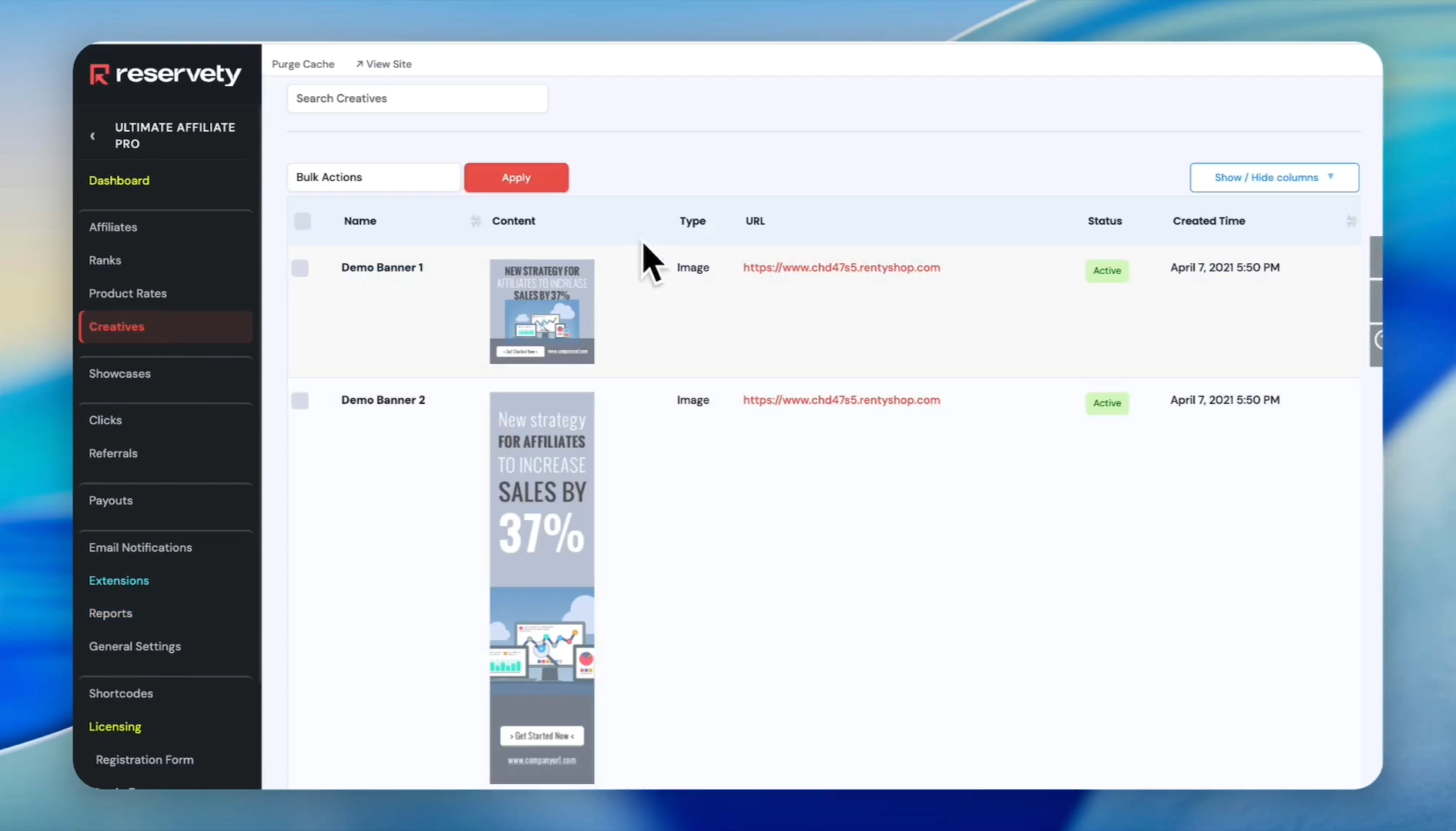Click the Active status badge for Demo Banner 2
Screen dimensions: 1456x831
click(1107, 403)
